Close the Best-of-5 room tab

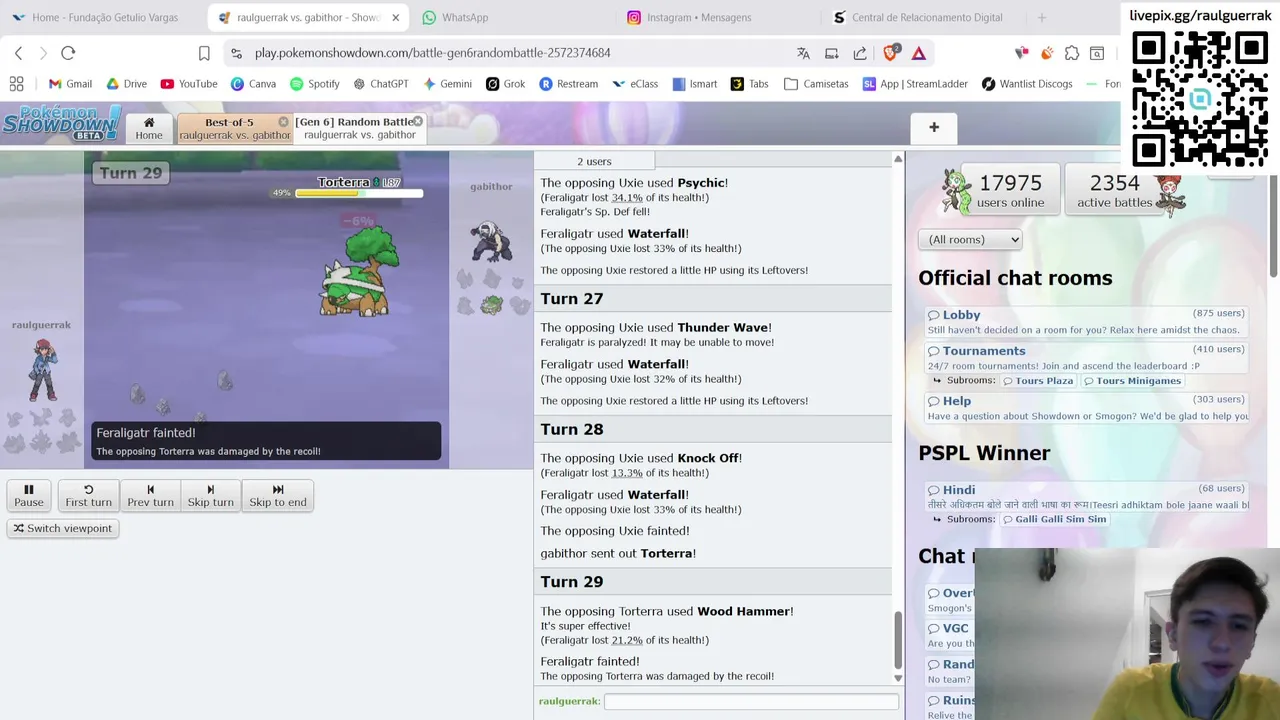[283, 122]
